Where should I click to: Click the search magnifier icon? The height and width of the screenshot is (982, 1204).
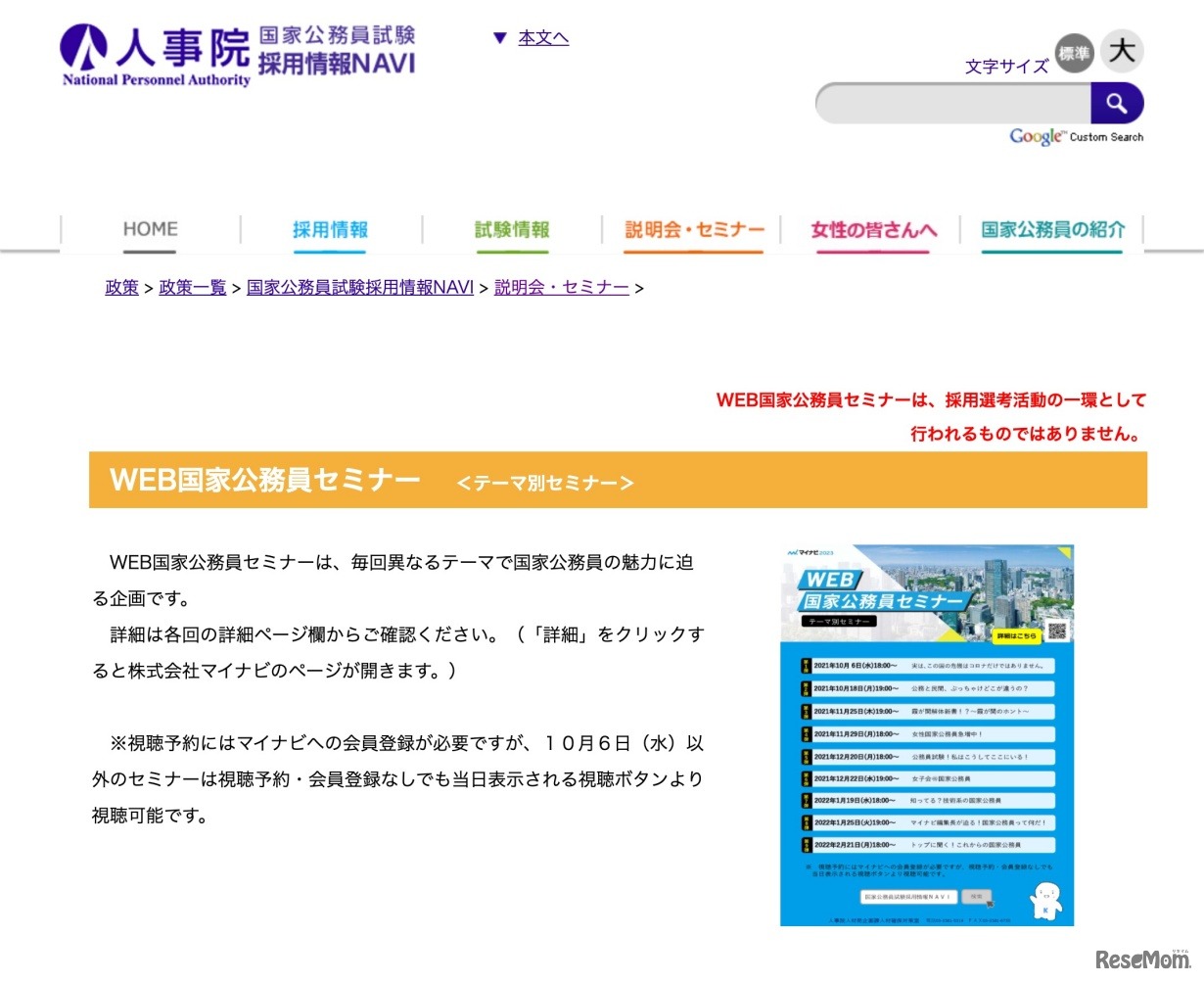pyautogui.click(x=1117, y=102)
